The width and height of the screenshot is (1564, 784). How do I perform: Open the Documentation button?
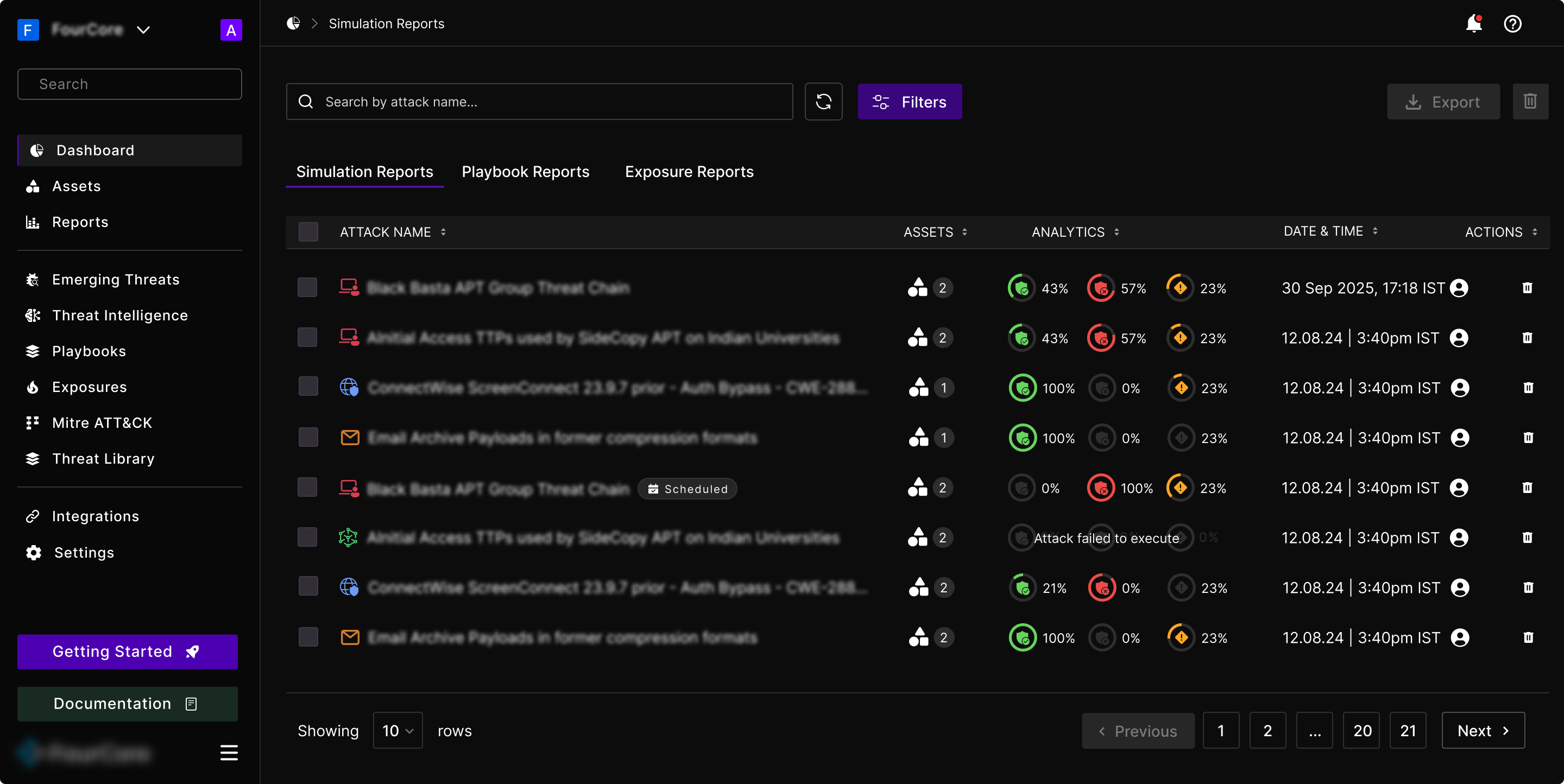(128, 704)
